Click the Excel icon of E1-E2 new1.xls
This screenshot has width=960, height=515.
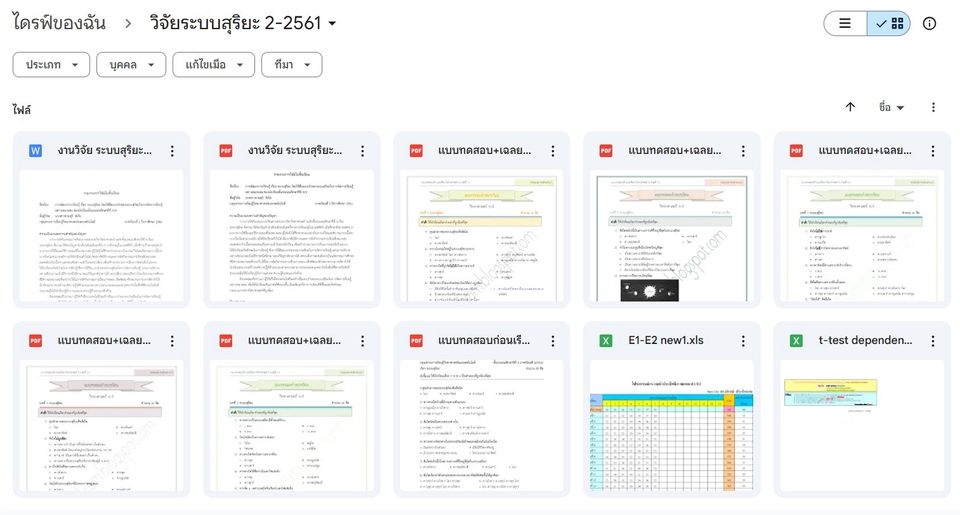(606, 340)
